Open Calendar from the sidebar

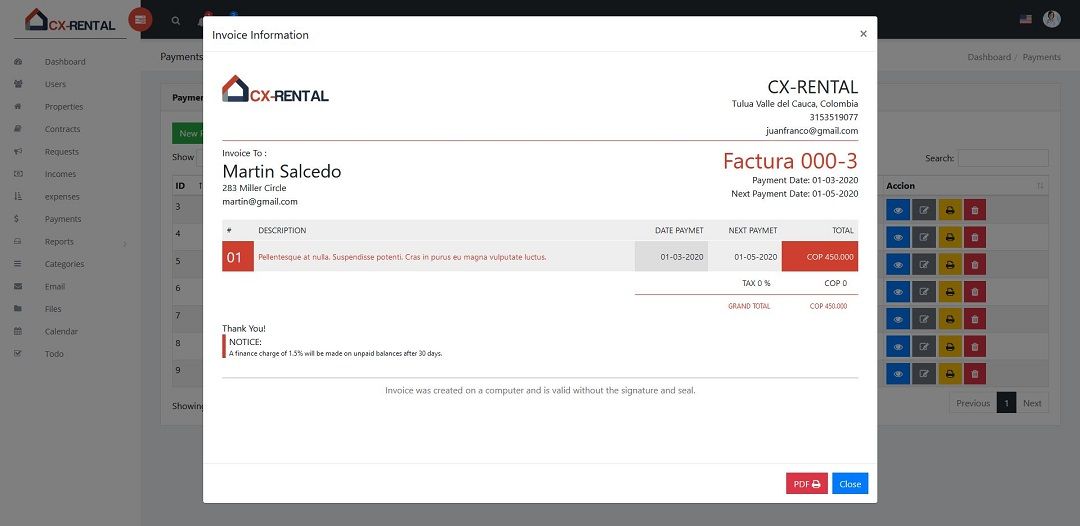(x=61, y=331)
